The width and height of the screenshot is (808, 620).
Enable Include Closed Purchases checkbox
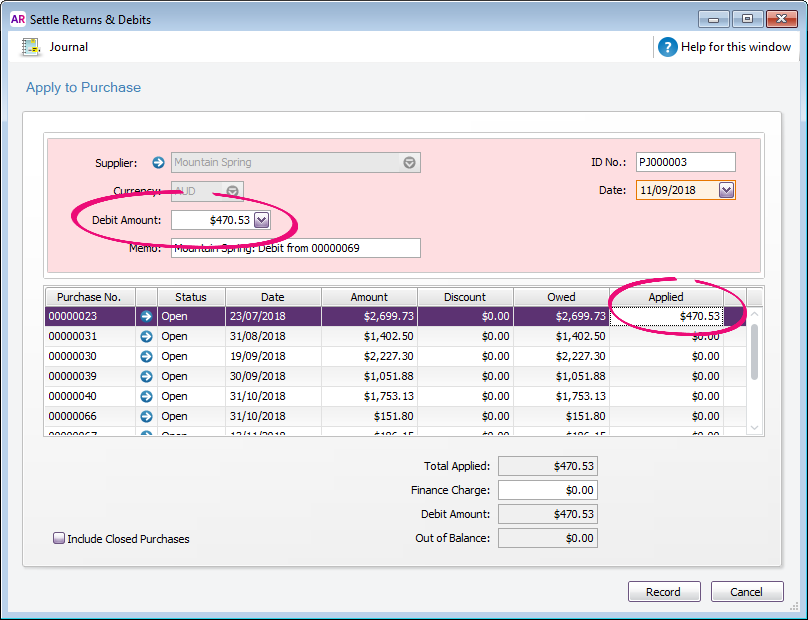click(59, 538)
